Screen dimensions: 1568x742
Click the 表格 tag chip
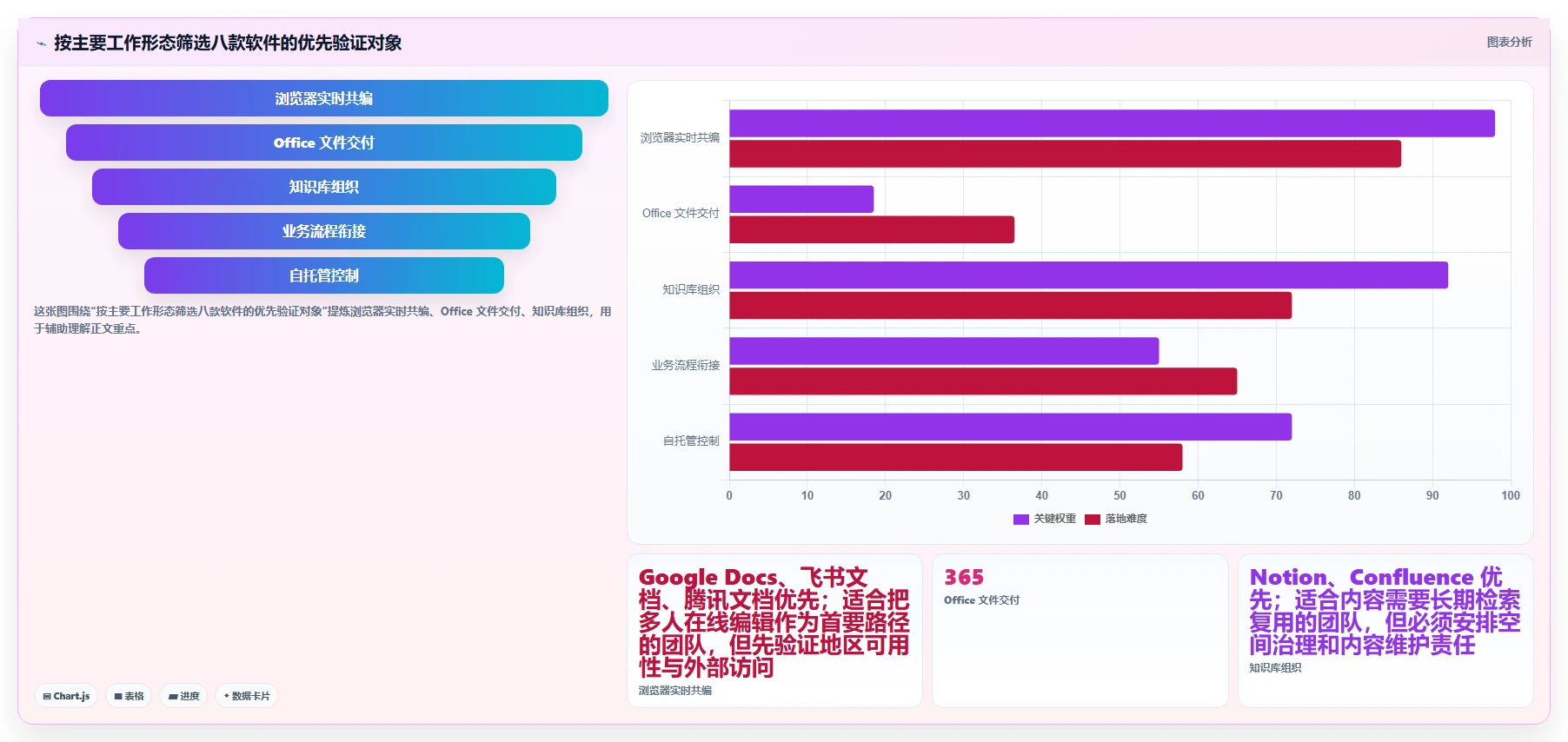pyautogui.click(x=129, y=696)
